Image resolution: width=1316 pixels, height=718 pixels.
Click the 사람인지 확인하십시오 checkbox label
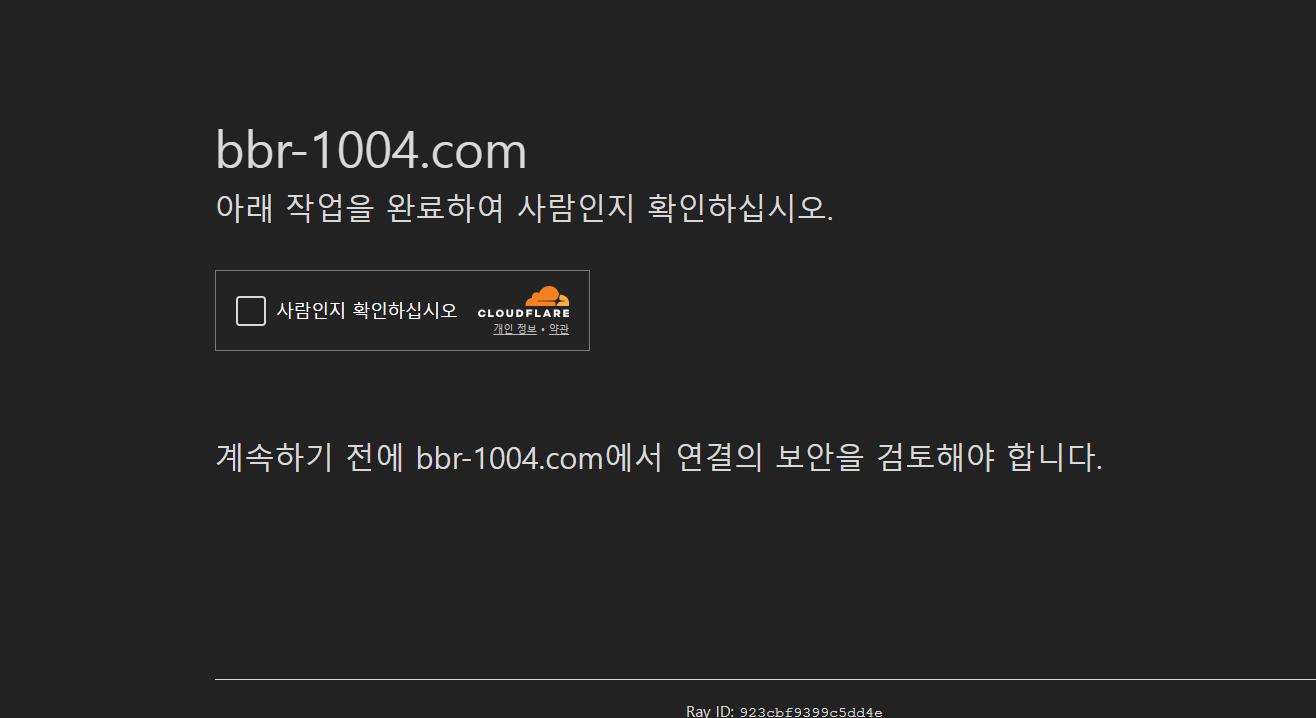366,311
